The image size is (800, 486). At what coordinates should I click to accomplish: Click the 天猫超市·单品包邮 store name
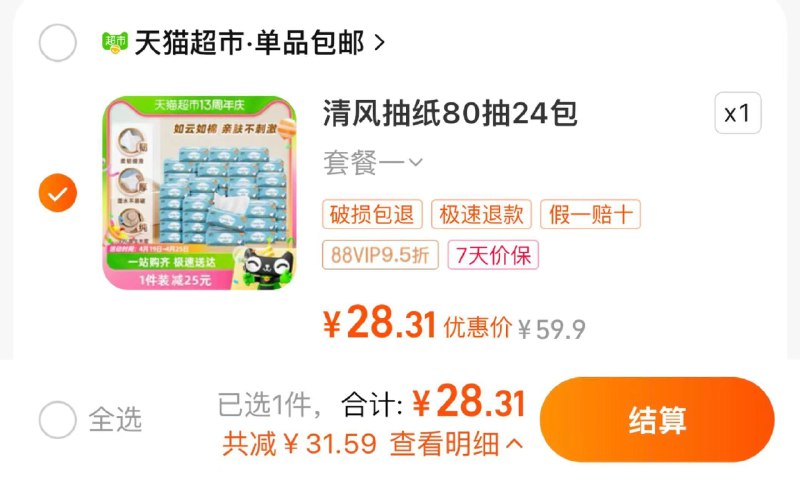249,43
